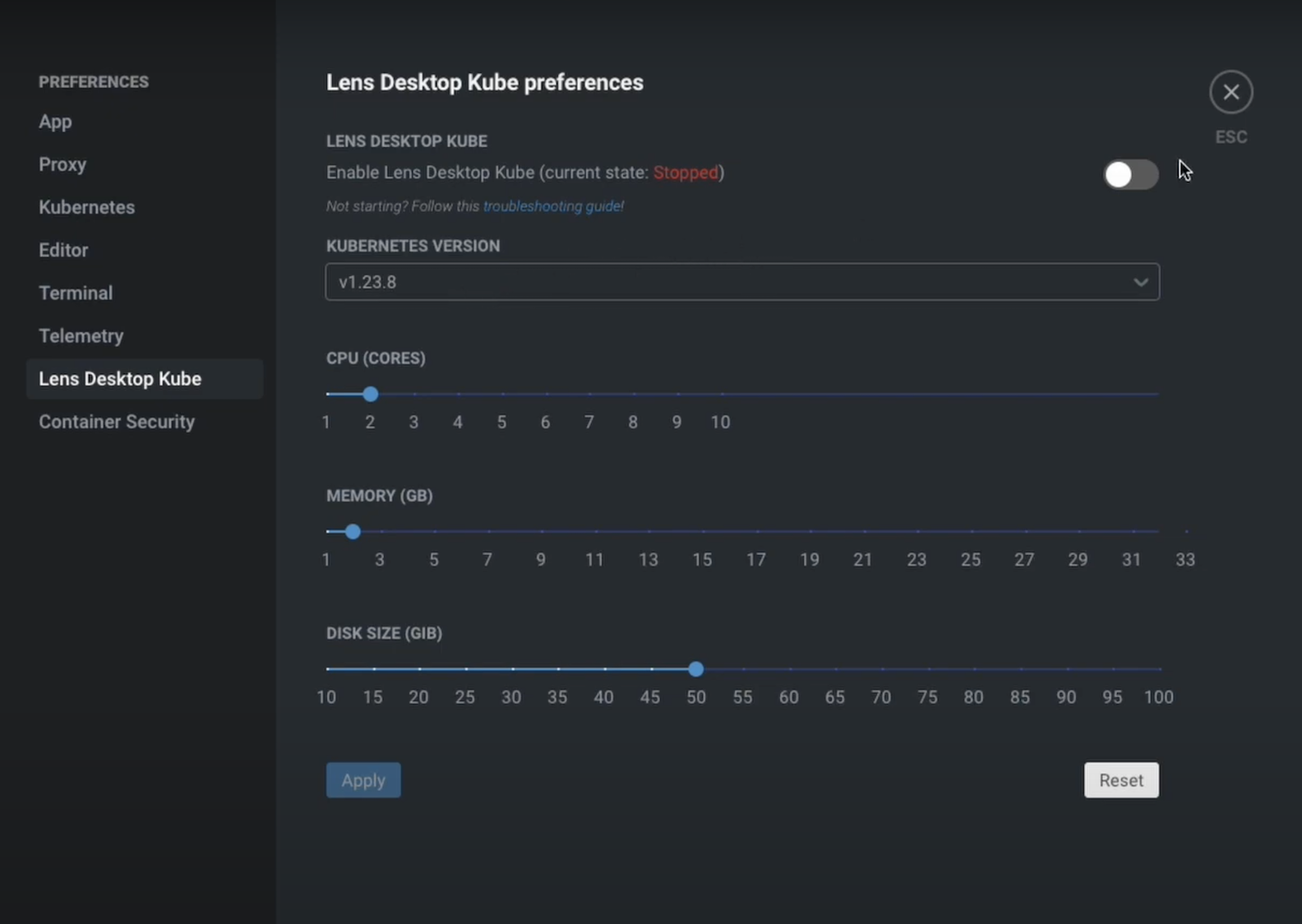Open the App preferences section
The image size is (1302, 924).
[x=55, y=122]
